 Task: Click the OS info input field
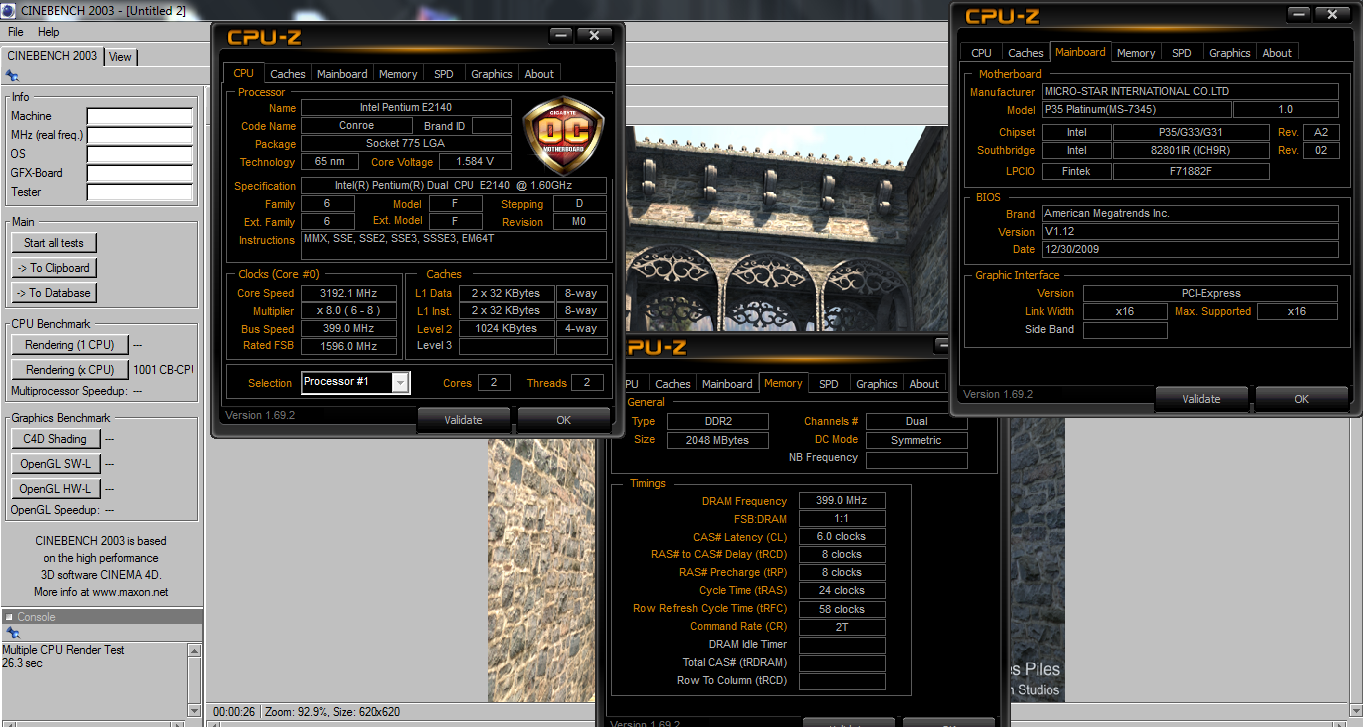[139, 154]
